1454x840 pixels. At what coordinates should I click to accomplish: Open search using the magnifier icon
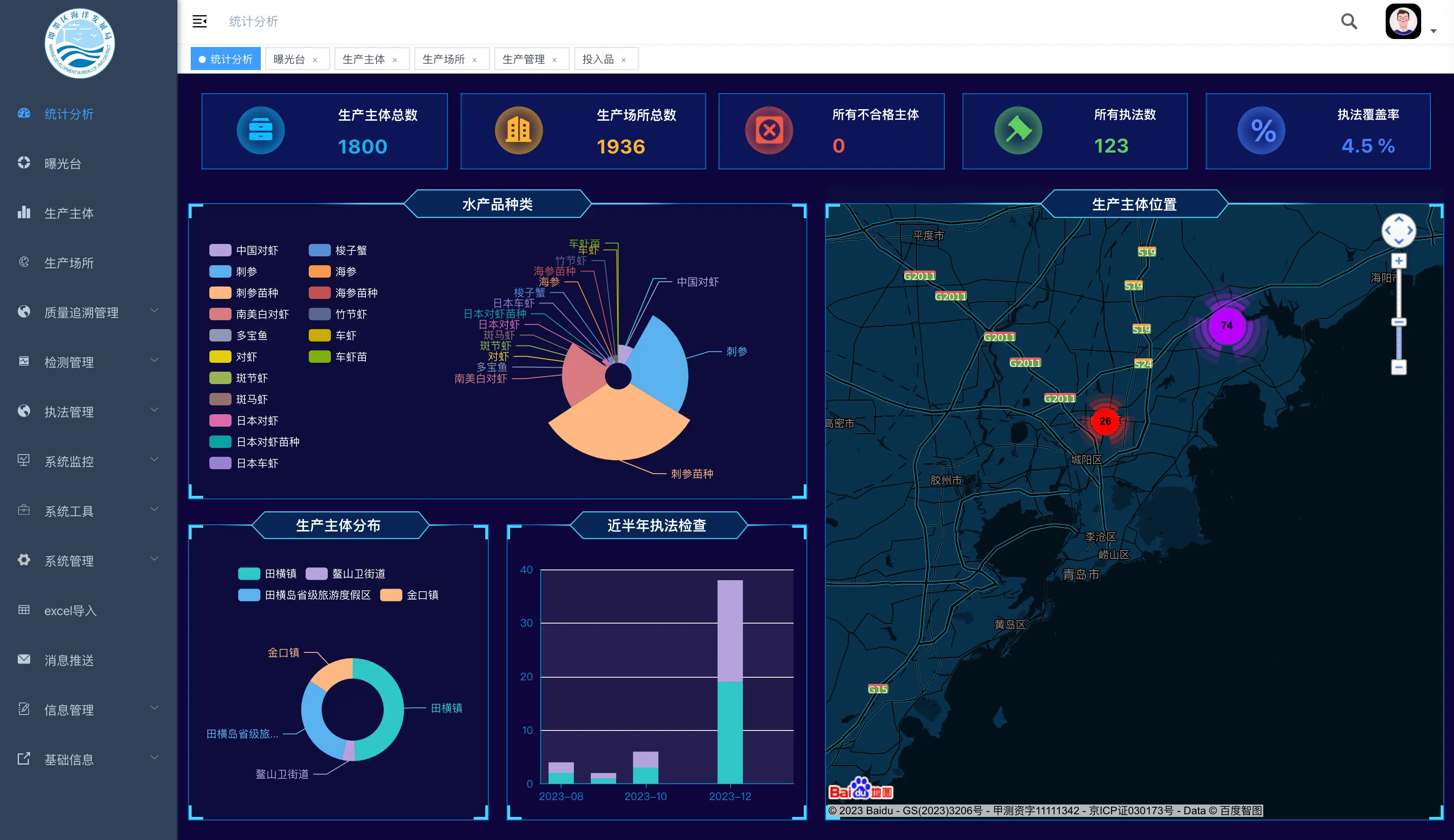pyautogui.click(x=1349, y=21)
